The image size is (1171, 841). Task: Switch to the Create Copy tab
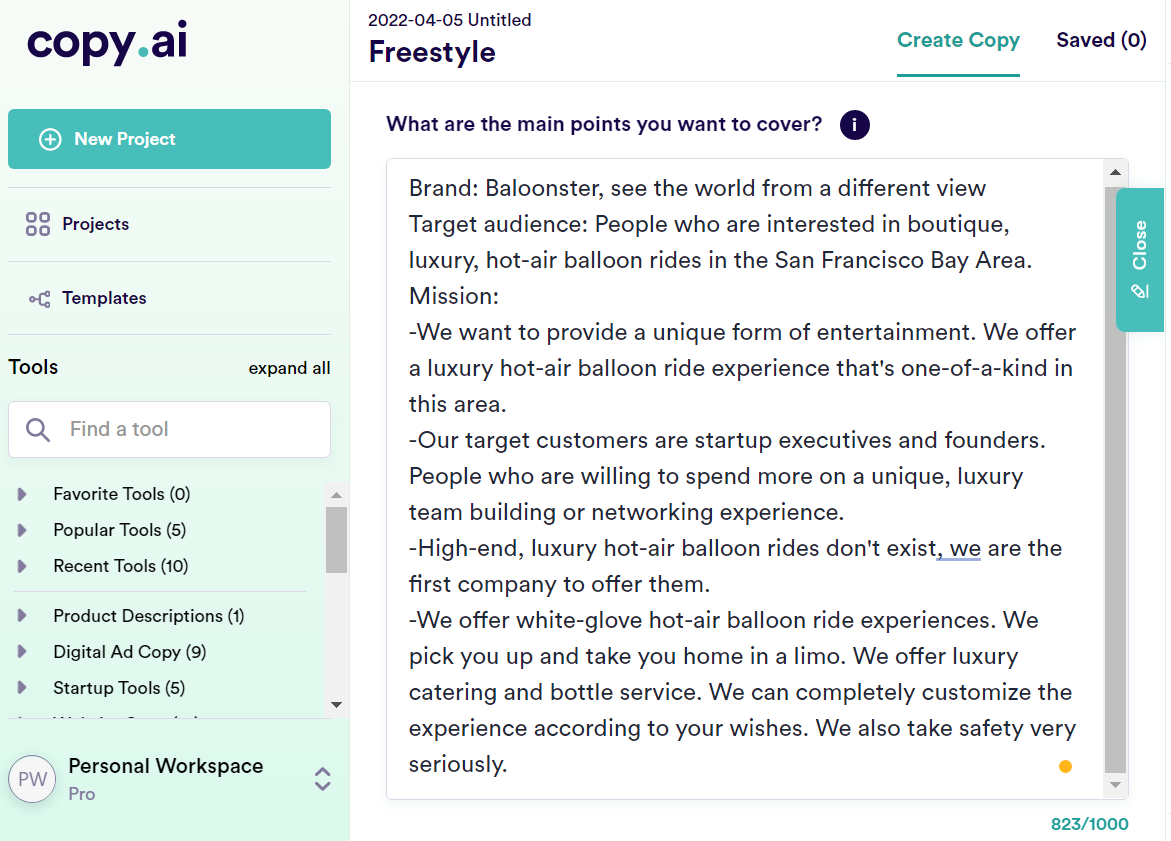958,40
